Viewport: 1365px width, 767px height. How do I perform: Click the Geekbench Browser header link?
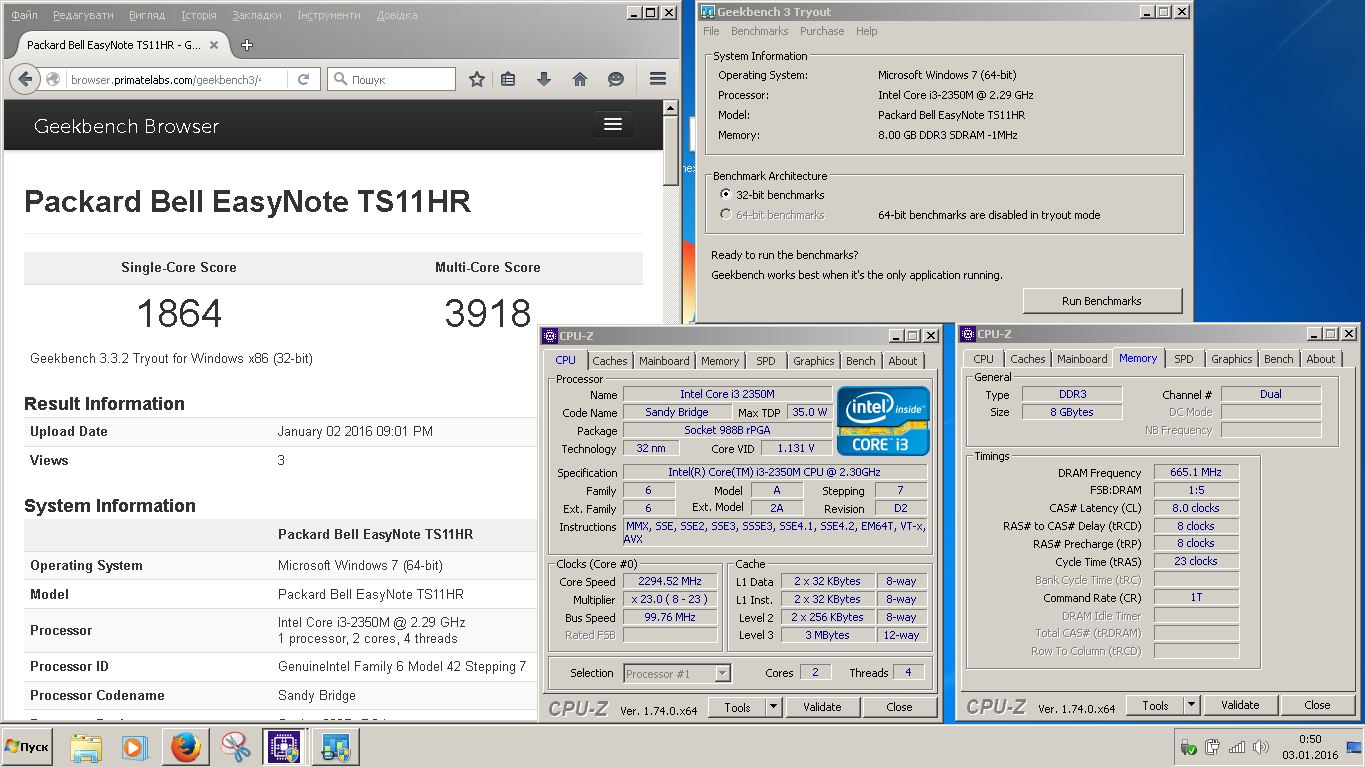pos(126,126)
